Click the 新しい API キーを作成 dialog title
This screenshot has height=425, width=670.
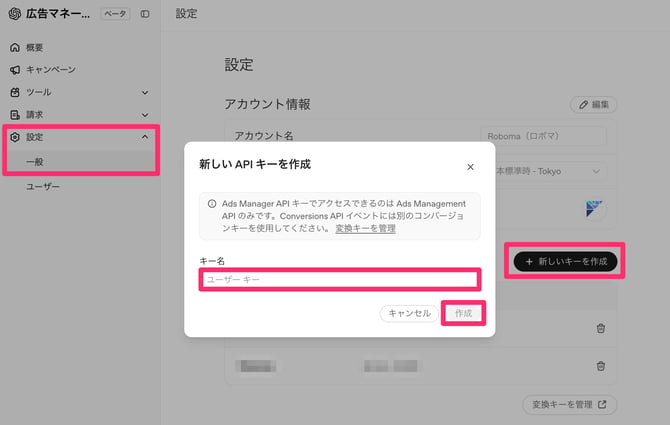(255, 164)
